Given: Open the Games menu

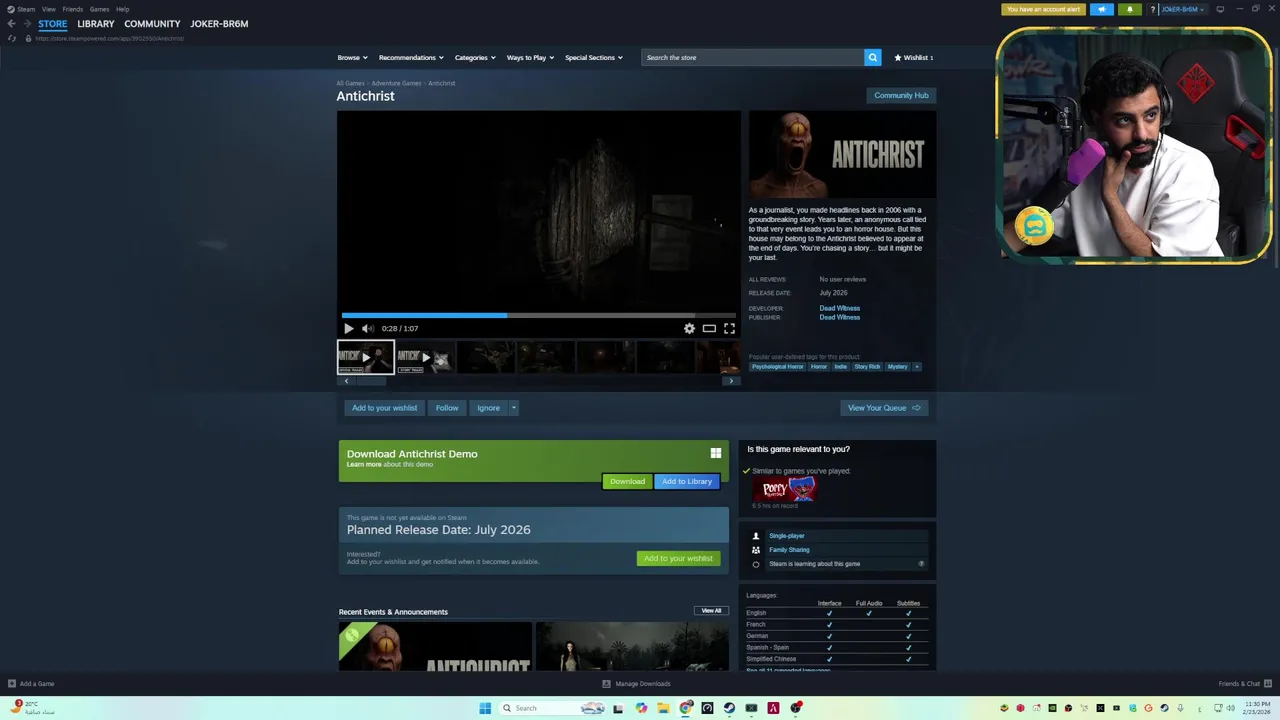Looking at the screenshot, I should click(x=100, y=9).
